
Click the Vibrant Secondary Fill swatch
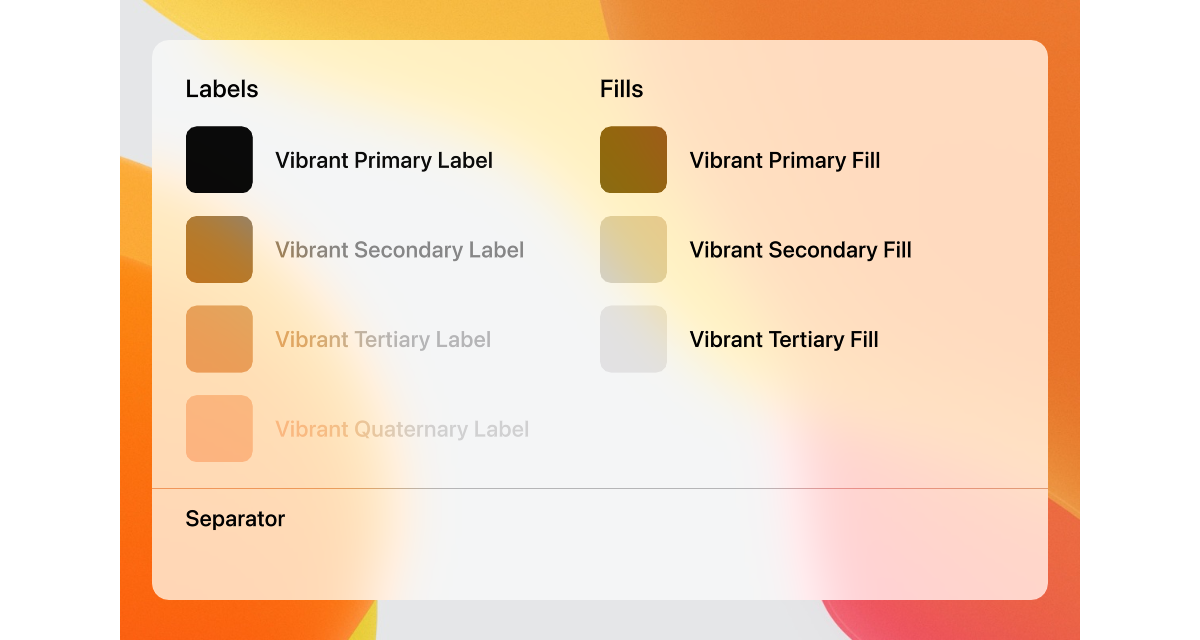(633, 250)
